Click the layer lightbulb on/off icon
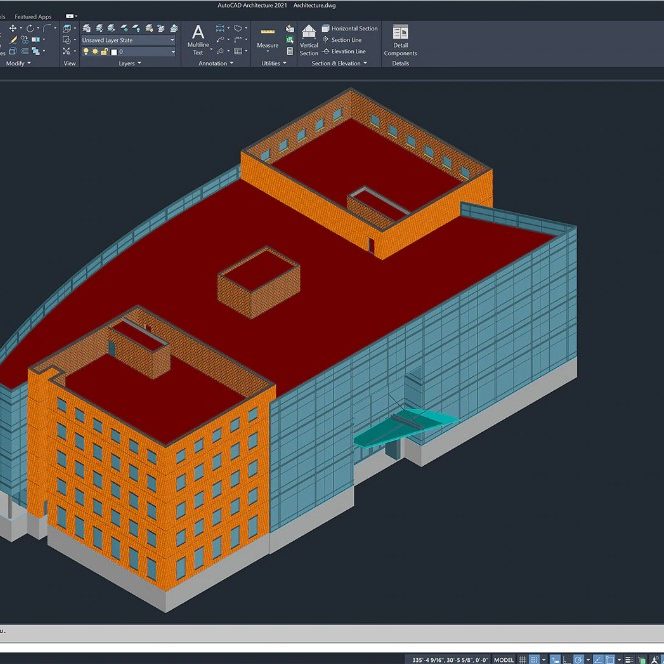The image size is (664, 664). (86, 51)
